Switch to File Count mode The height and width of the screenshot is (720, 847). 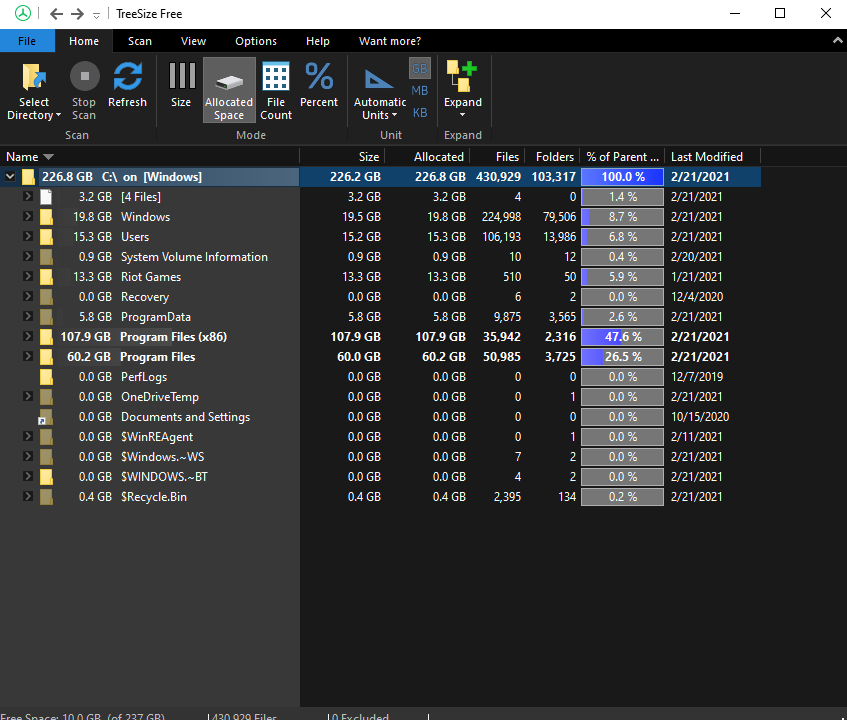(276, 90)
